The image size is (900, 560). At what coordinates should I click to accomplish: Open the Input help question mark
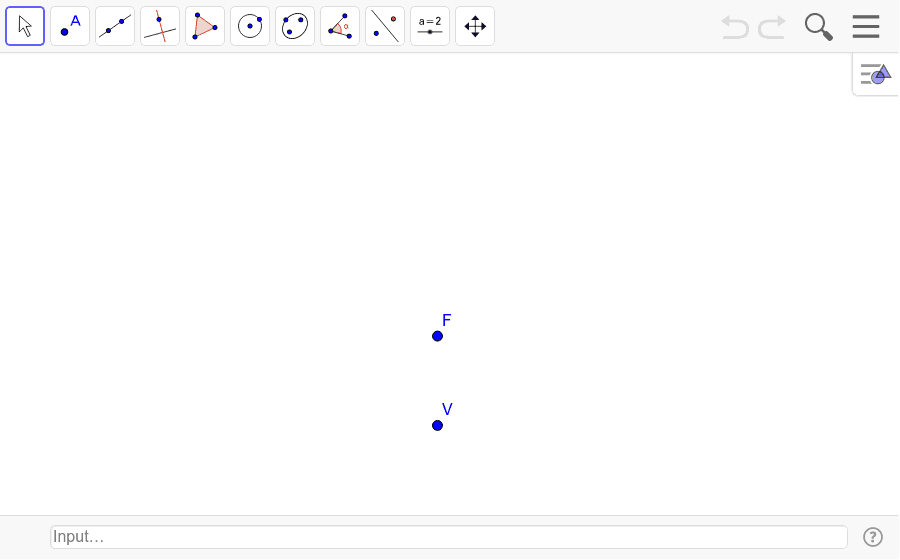click(873, 537)
